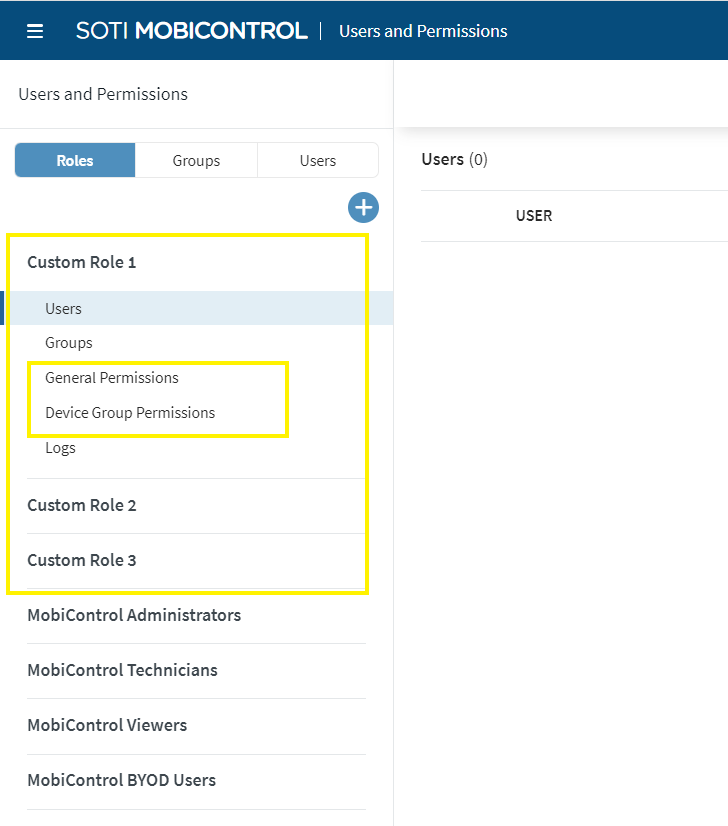
Task: Click the blue plus add role icon
Action: (x=363, y=208)
